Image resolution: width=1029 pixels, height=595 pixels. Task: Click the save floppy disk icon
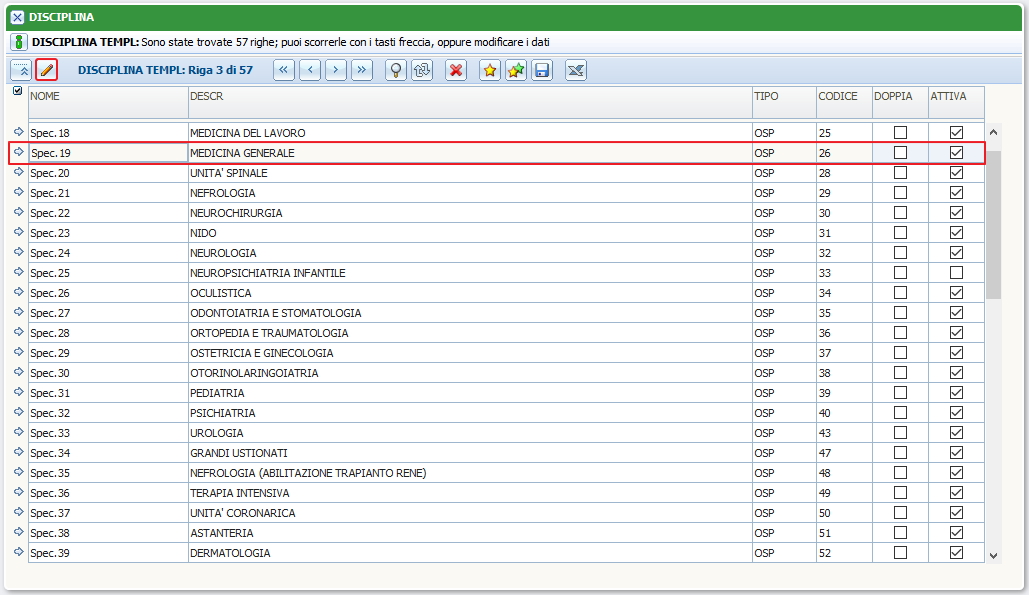(542, 70)
